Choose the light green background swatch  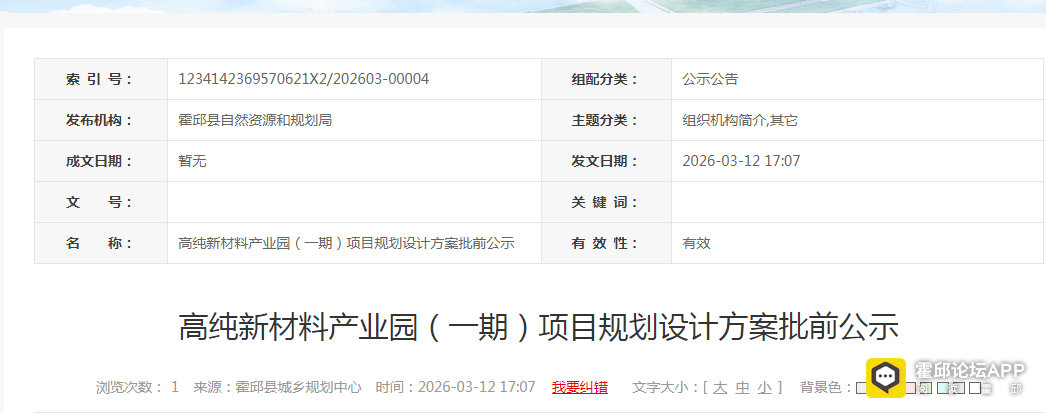[926, 388]
